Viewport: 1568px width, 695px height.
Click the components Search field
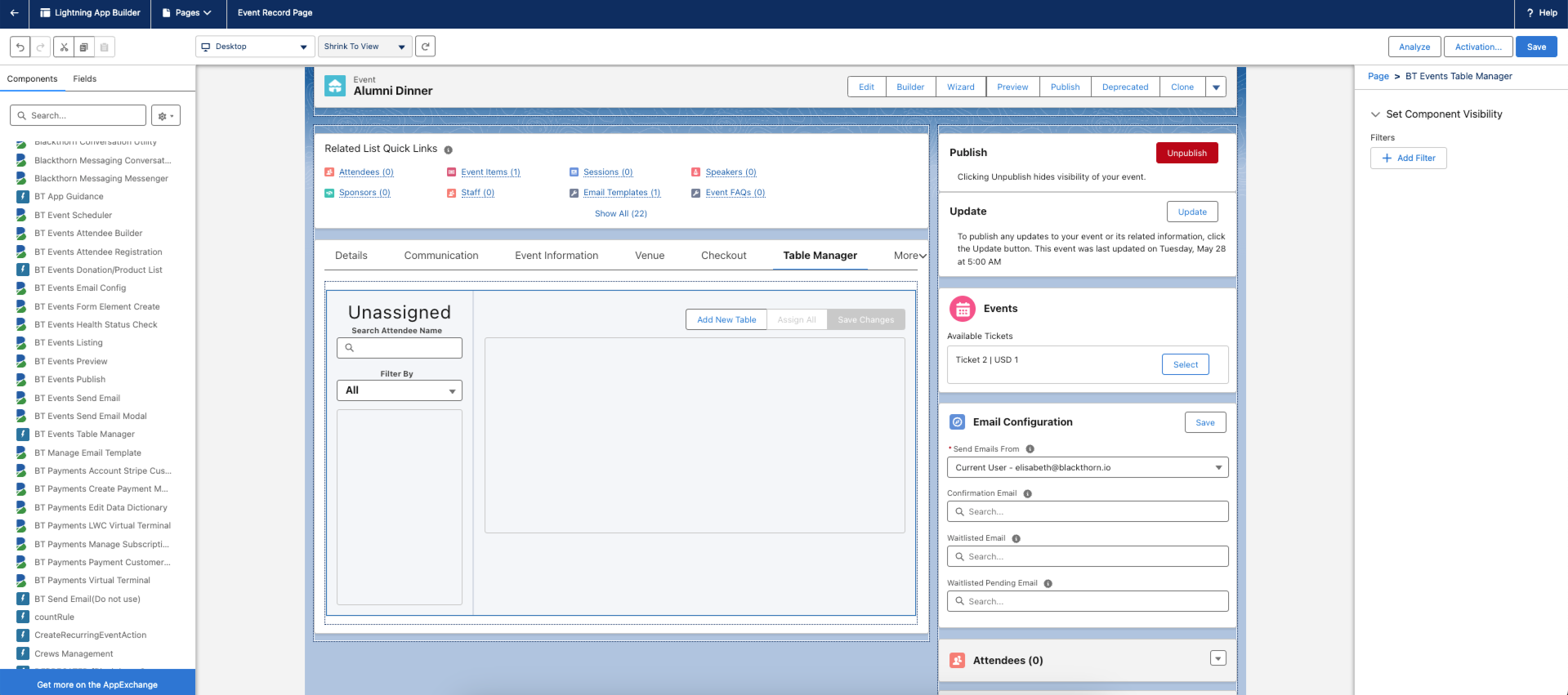[78, 116]
